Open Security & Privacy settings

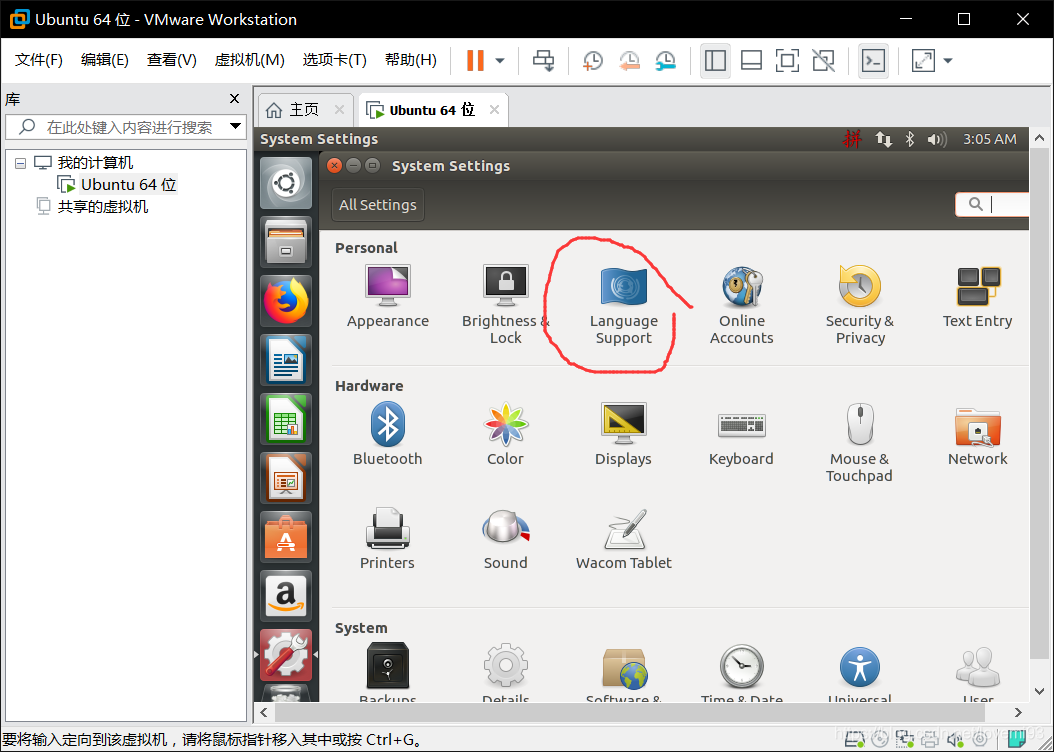click(x=860, y=304)
